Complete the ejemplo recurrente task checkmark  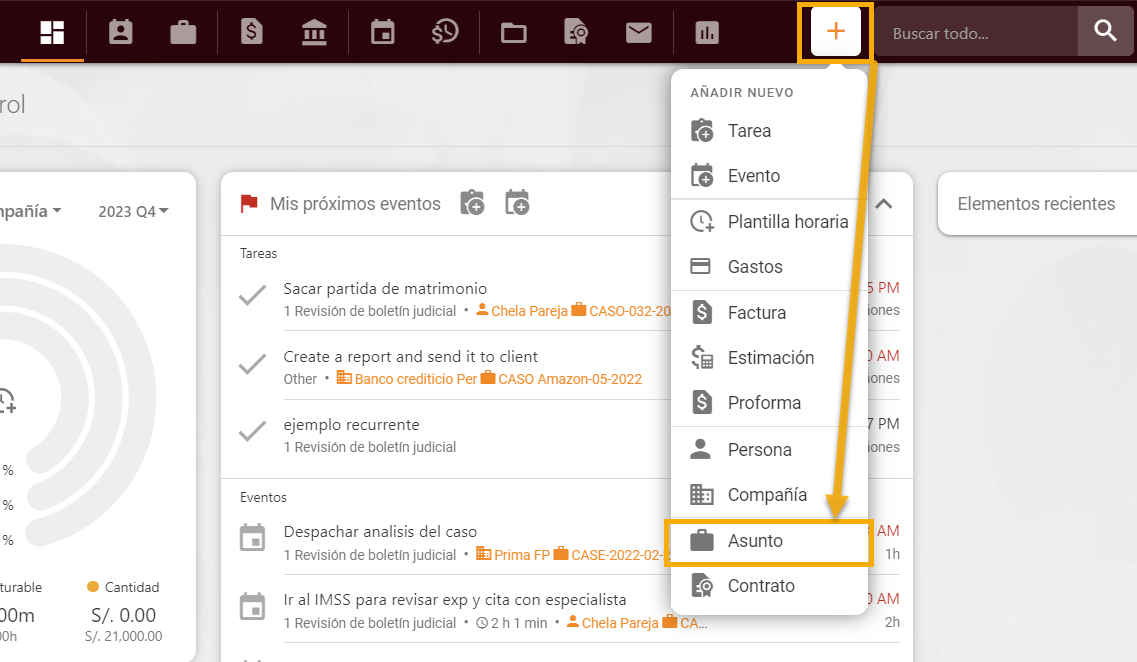(x=252, y=432)
